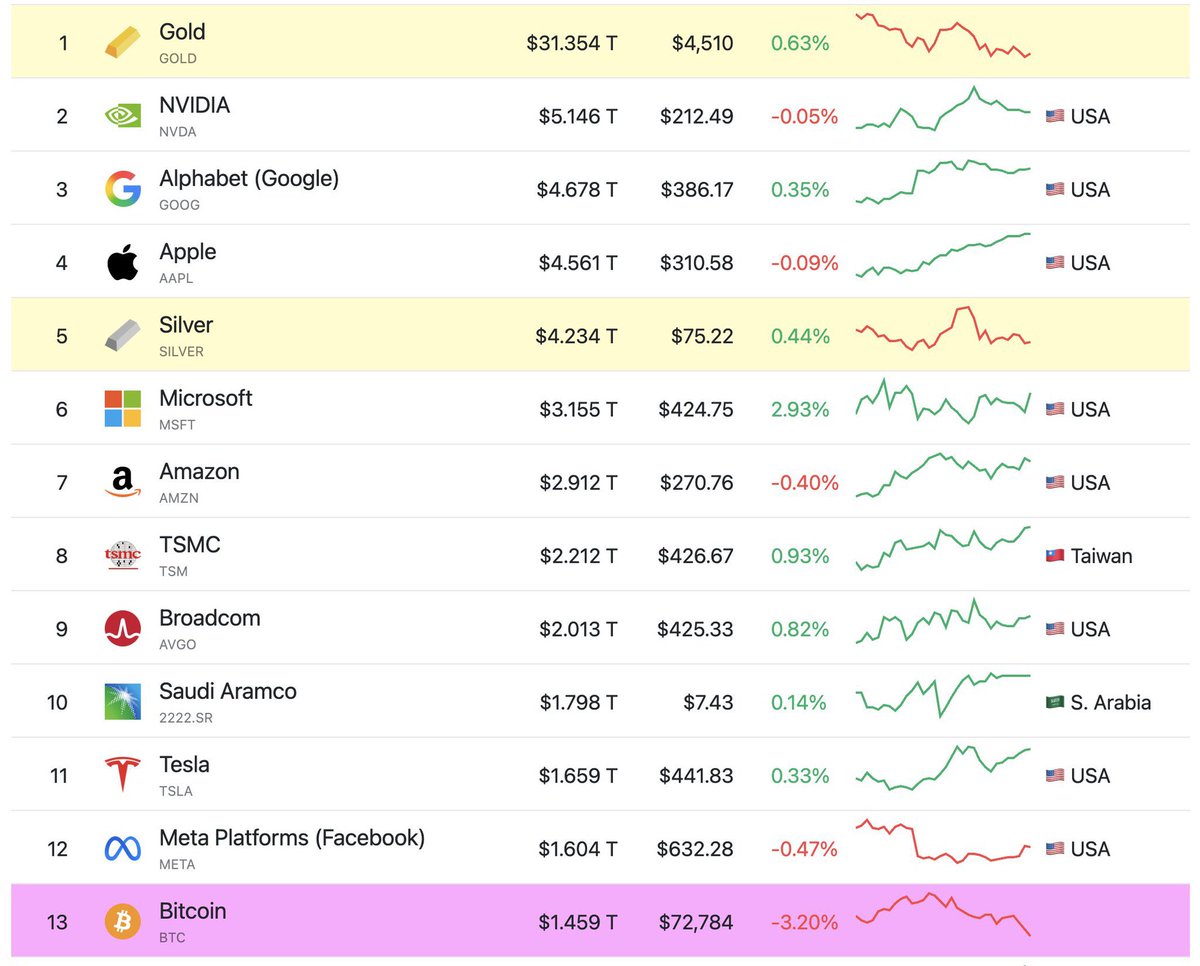
Task: Click Bitcoin price $72,784
Action: pos(695,921)
